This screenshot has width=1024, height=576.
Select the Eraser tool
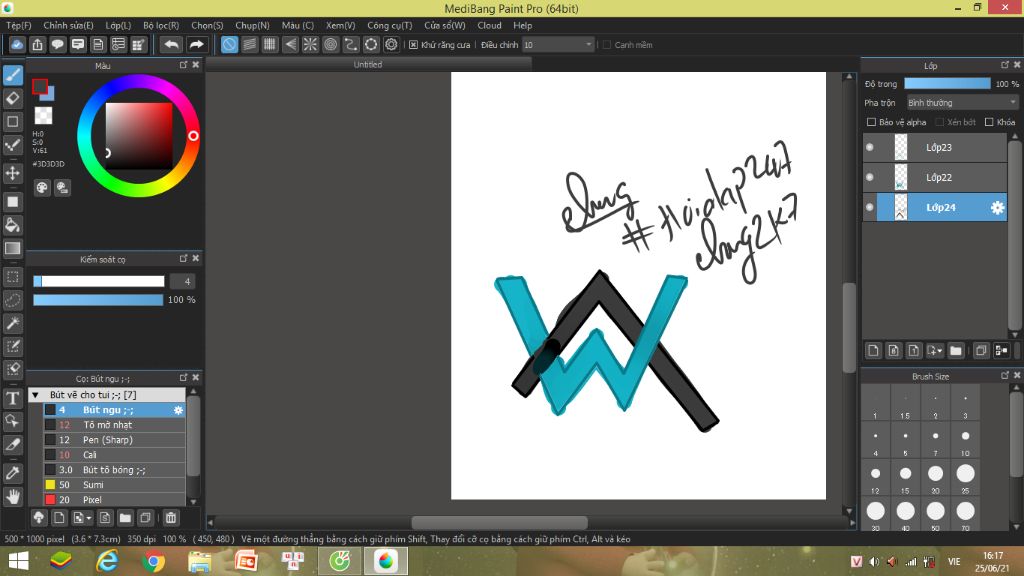click(12, 99)
